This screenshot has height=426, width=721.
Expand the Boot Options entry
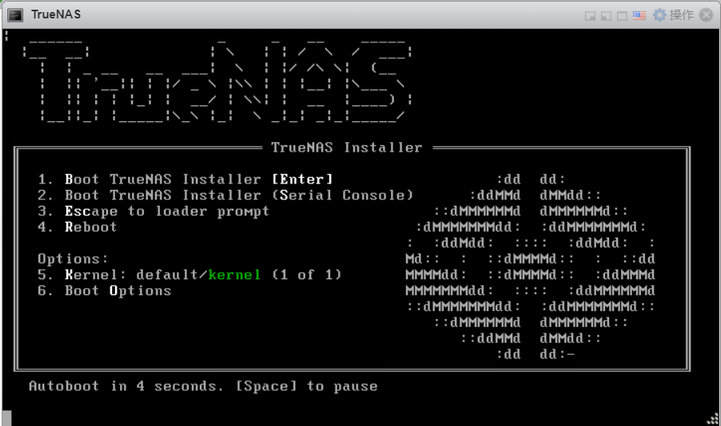click(x=104, y=291)
